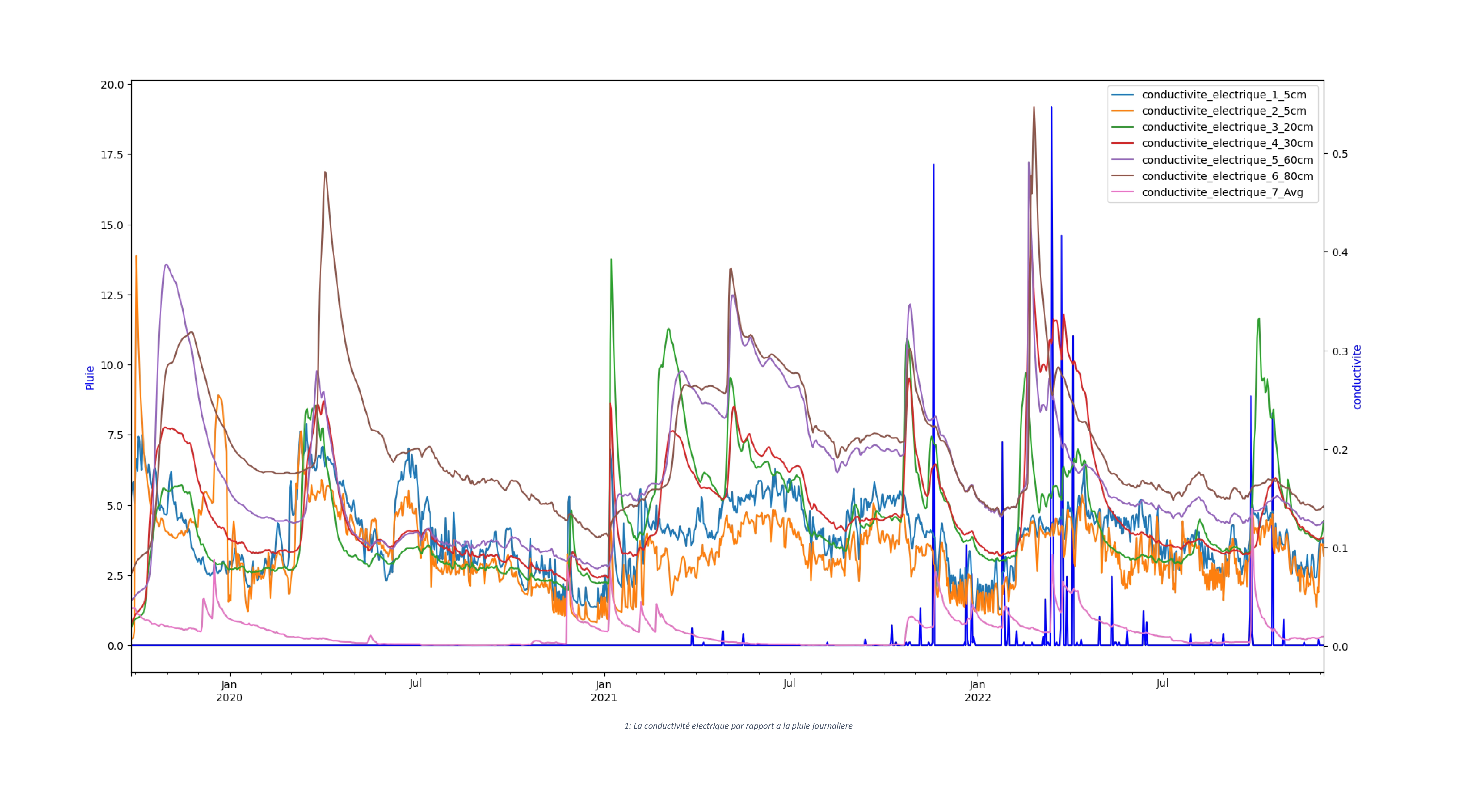Click the brown line swatch for 6_80cm

1122,176
